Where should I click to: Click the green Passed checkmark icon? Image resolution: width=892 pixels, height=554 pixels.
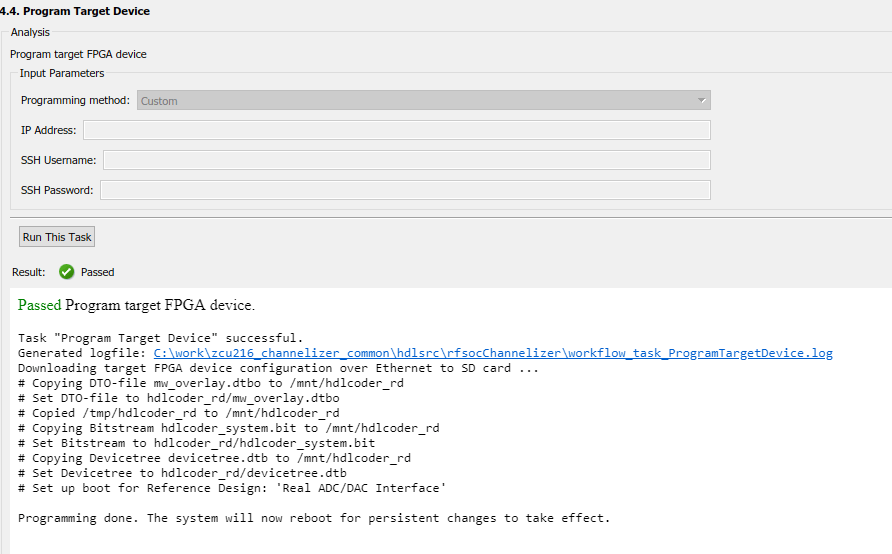(x=67, y=272)
